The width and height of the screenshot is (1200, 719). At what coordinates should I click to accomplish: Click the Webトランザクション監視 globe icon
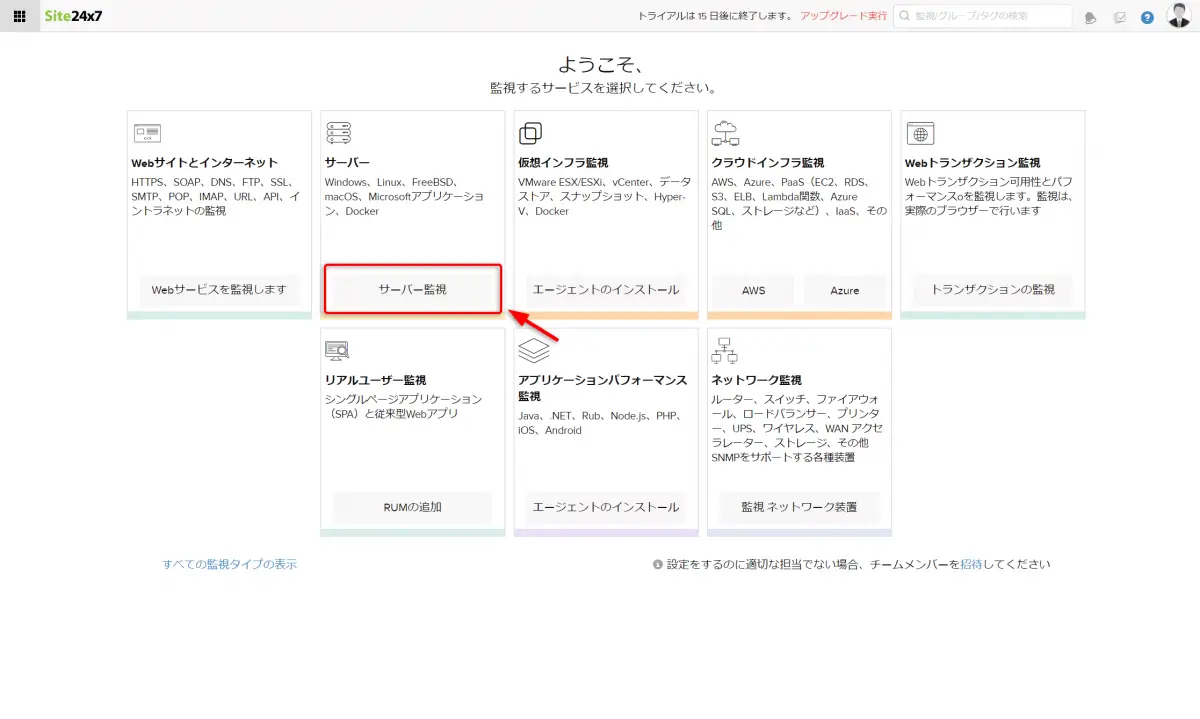(x=920, y=133)
